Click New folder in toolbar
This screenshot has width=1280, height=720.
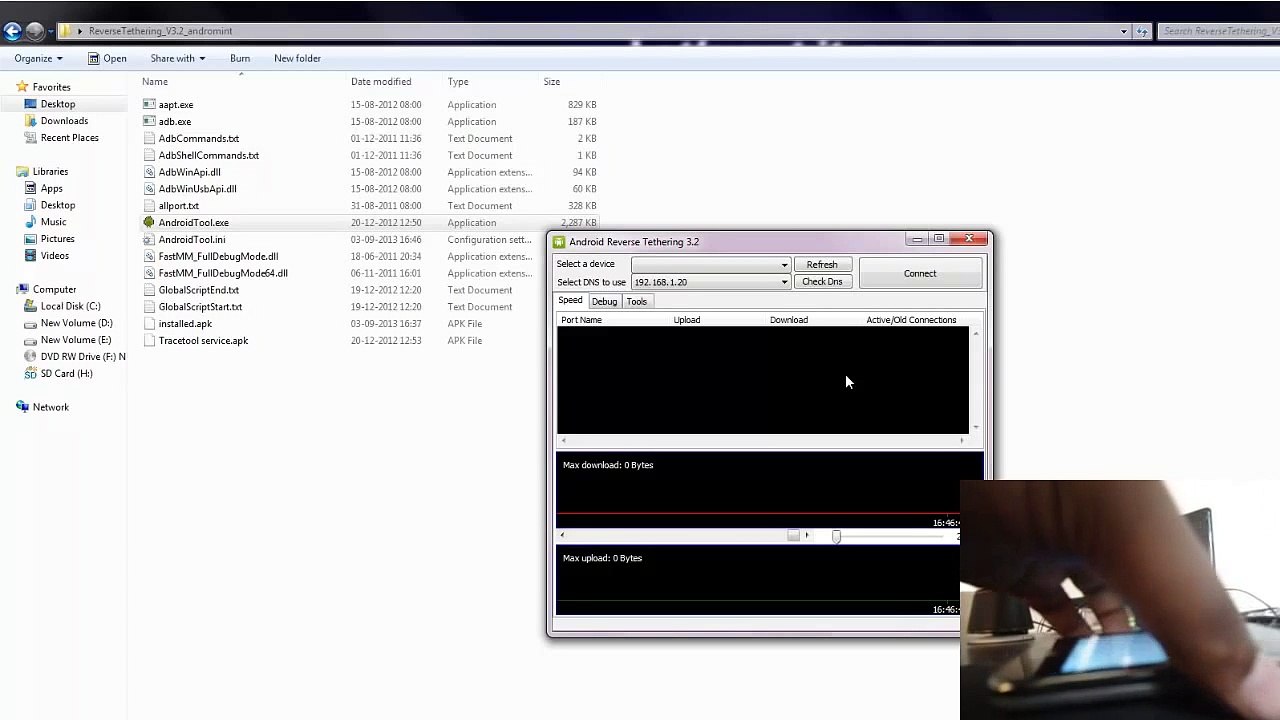(x=297, y=58)
